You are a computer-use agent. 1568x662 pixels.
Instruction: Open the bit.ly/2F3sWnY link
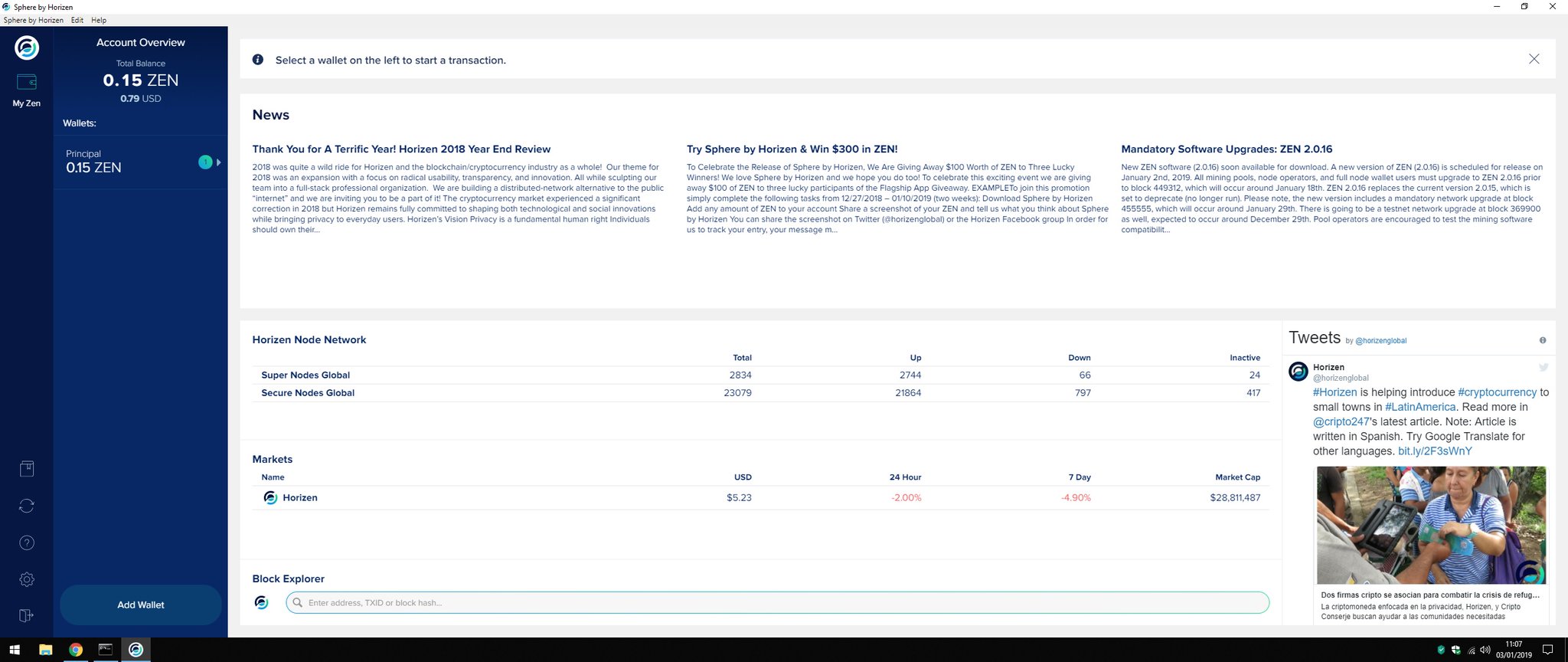[x=1435, y=451]
